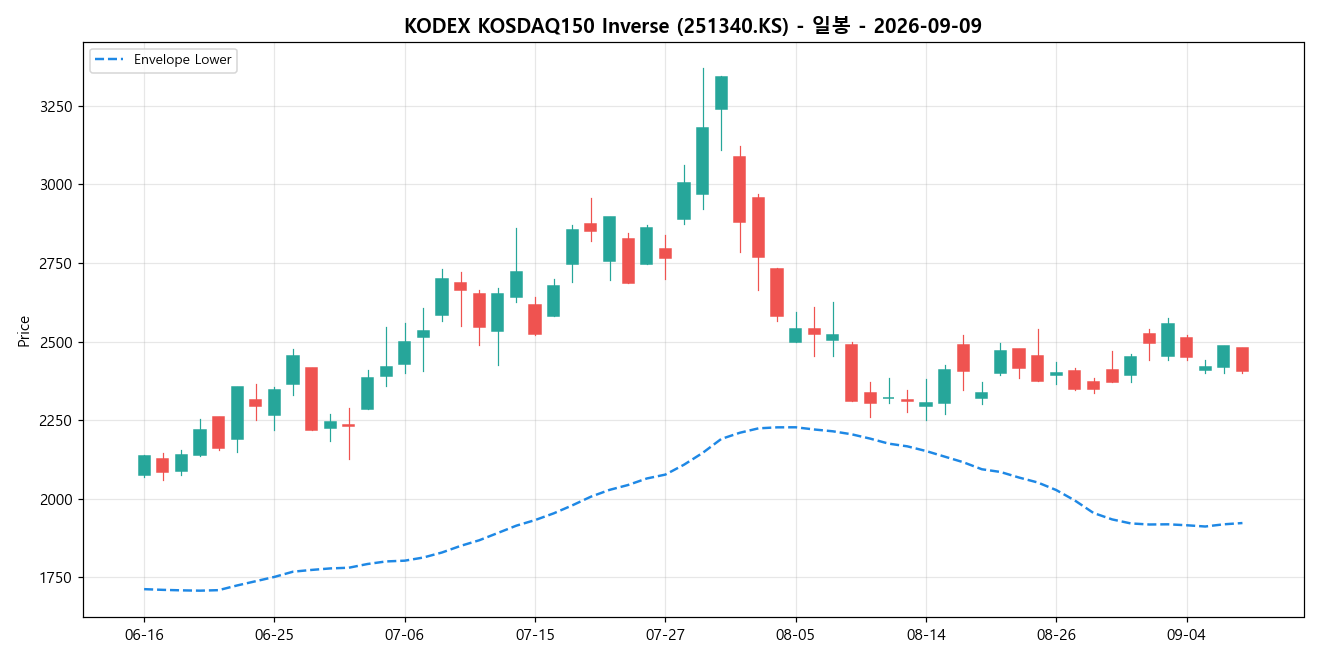This screenshot has width=1320, height=660.
Task: Click the 07-06 x-axis date label
Action: pos(405,635)
